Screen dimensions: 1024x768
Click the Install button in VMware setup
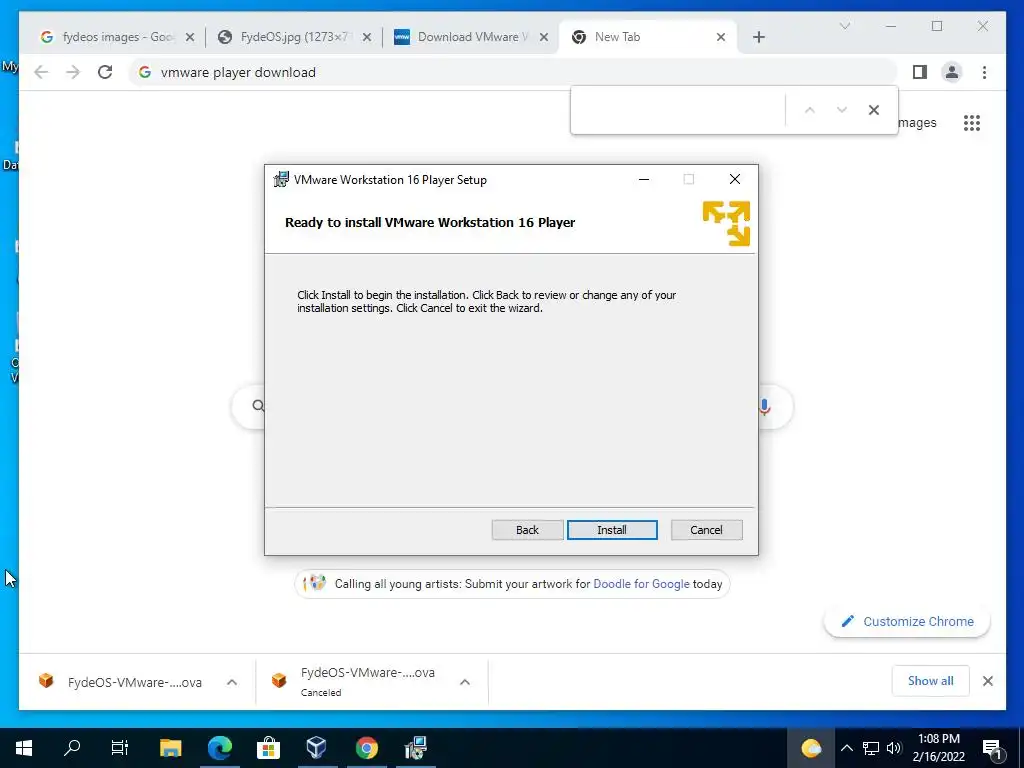coord(612,530)
